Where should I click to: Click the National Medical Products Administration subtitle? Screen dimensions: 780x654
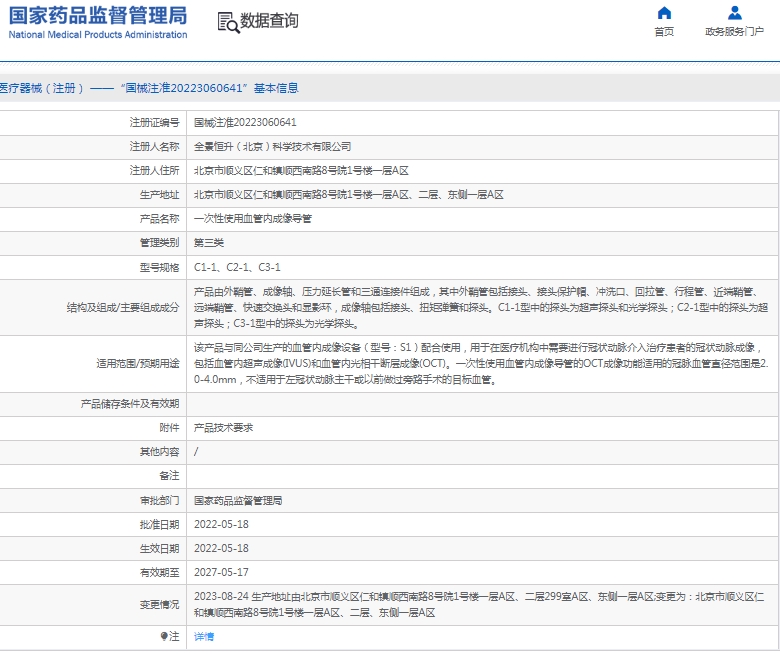point(98,35)
